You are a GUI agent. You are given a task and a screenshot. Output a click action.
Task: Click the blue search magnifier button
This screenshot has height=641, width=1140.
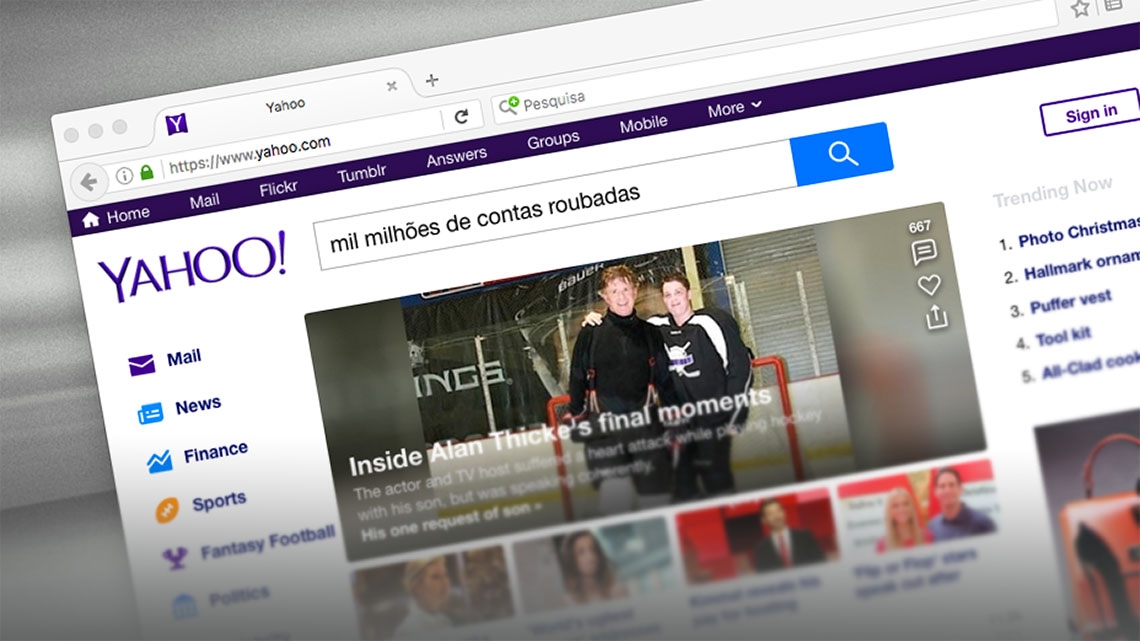(842, 154)
